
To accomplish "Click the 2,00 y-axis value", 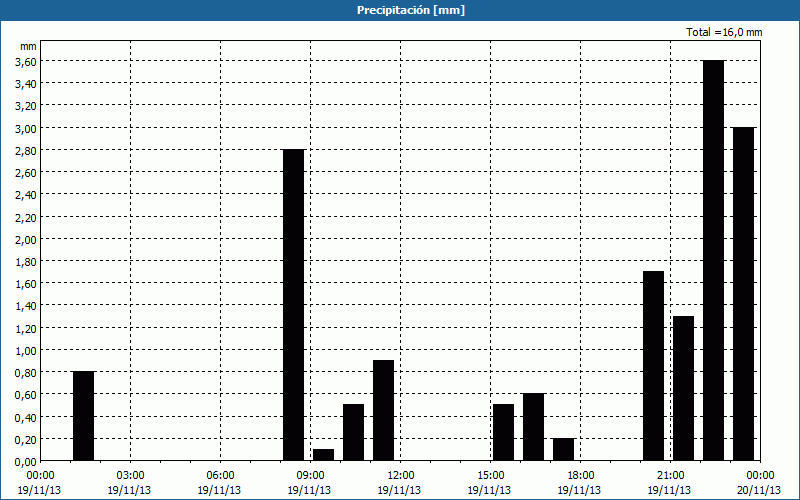I will pyautogui.click(x=26, y=239).
